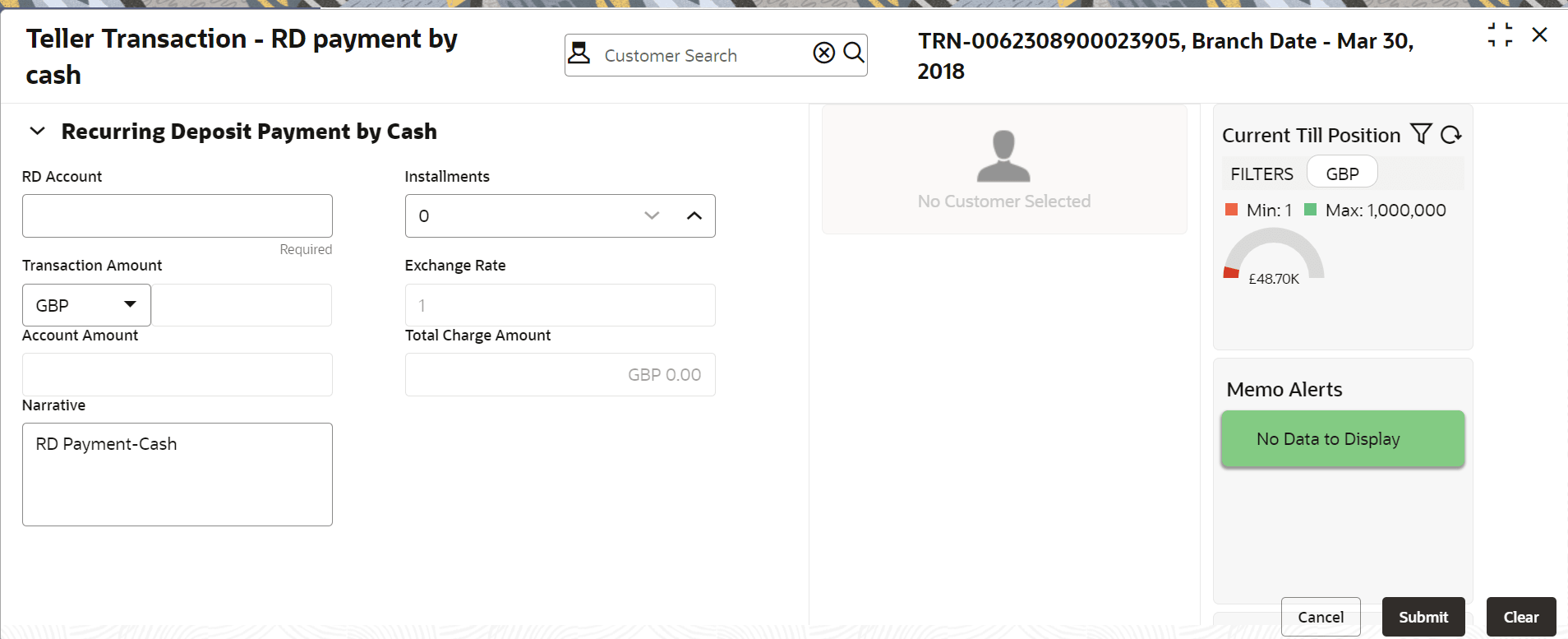Click the Cancel button
Screen dimensions: 1568x639
pyautogui.click(x=1321, y=617)
